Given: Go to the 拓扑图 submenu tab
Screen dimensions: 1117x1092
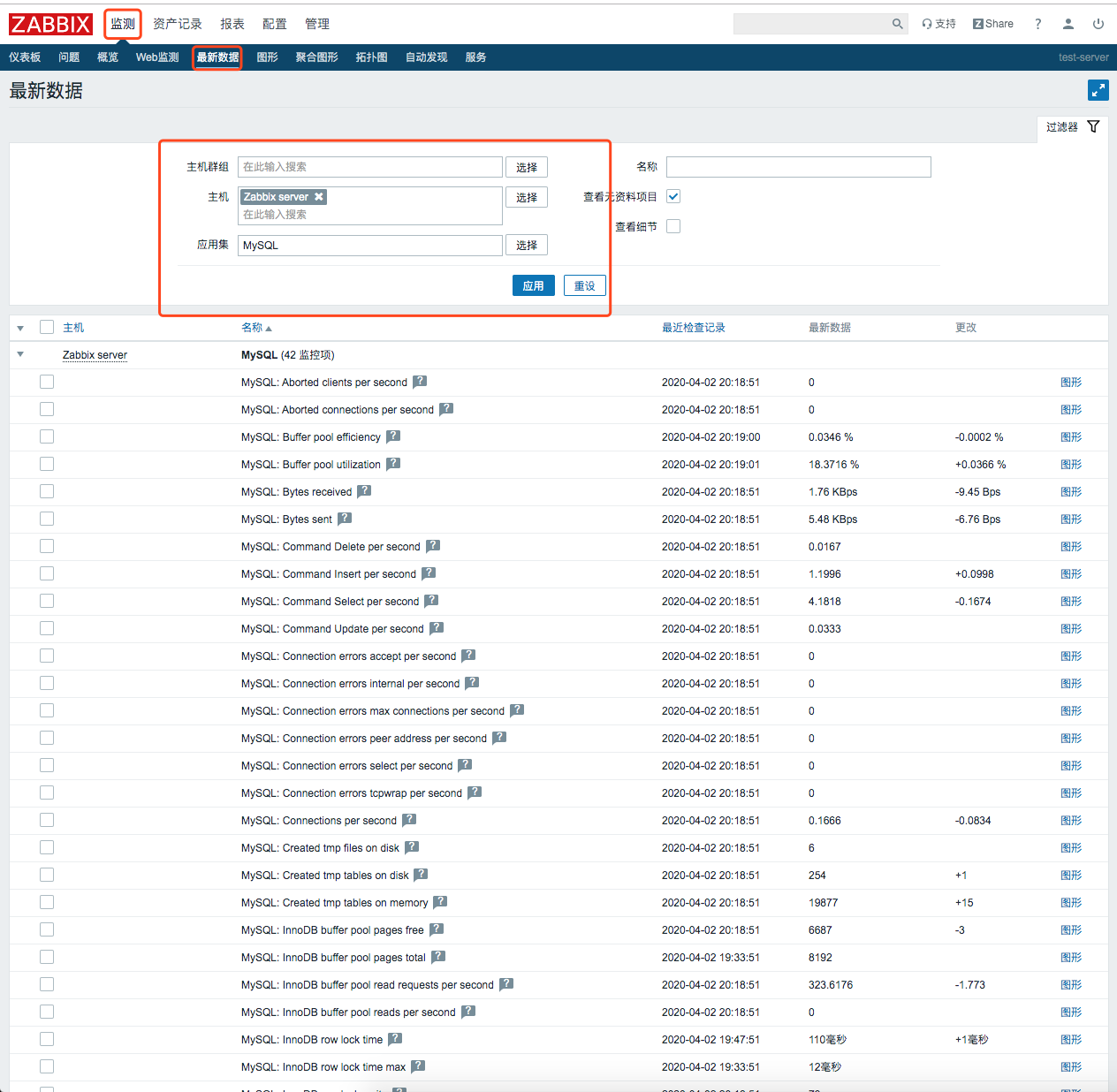Looking at the screenshot, I should [371, 57].
